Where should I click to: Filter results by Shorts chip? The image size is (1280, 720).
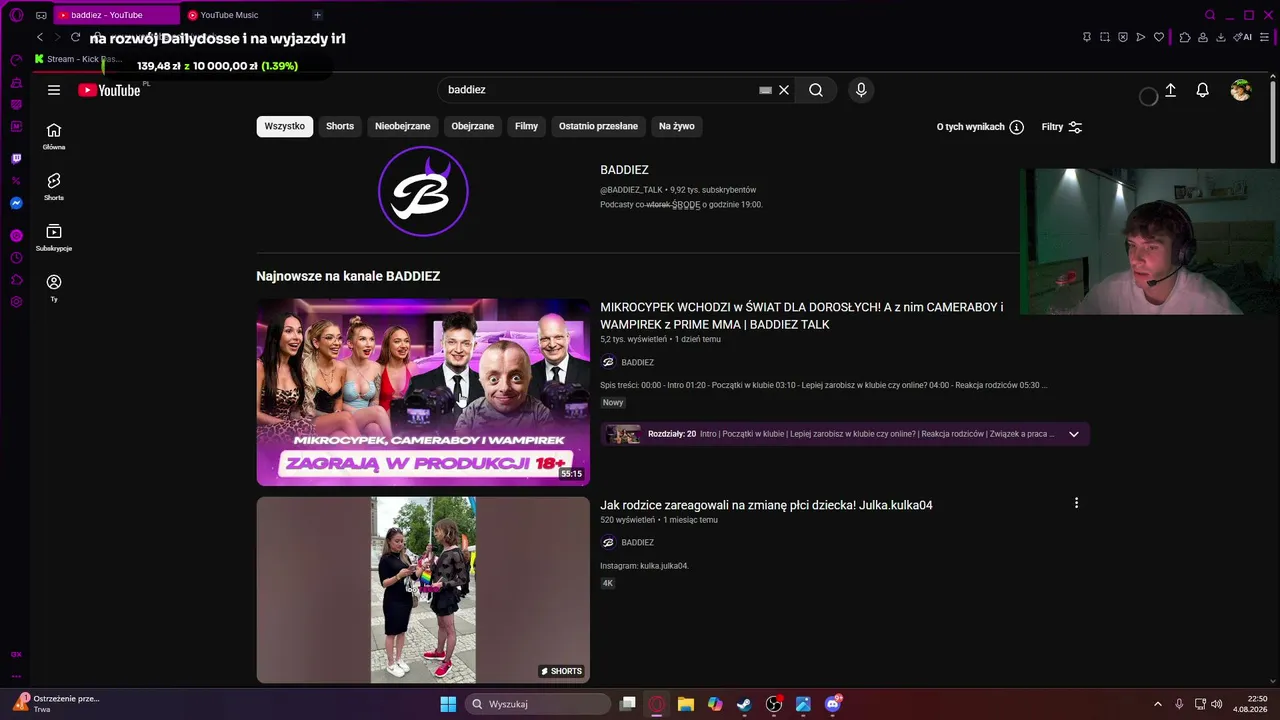[340, 127]
